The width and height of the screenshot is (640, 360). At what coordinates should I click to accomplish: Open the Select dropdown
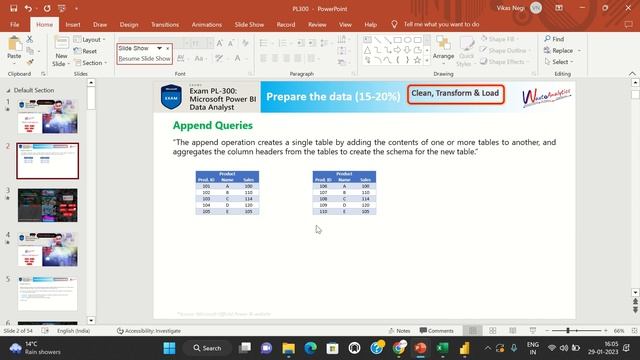coord(559,62)
